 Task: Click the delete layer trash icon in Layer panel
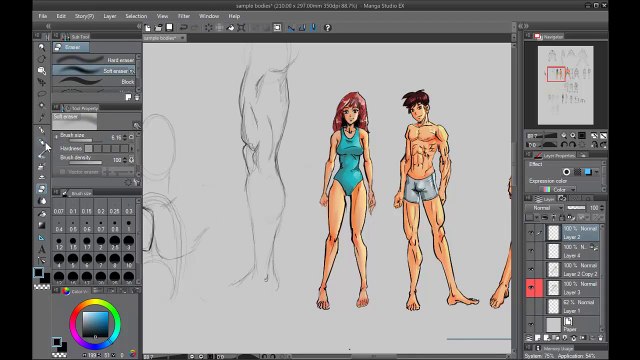pyautogui.click(x=600, y=338)
